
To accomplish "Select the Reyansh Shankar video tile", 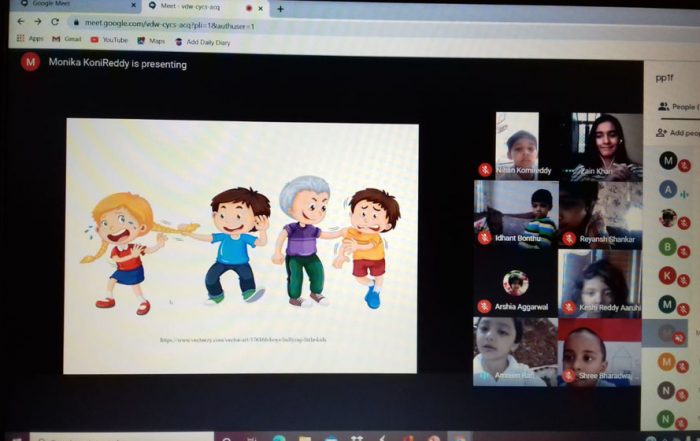I will click(x=601, y=215).
